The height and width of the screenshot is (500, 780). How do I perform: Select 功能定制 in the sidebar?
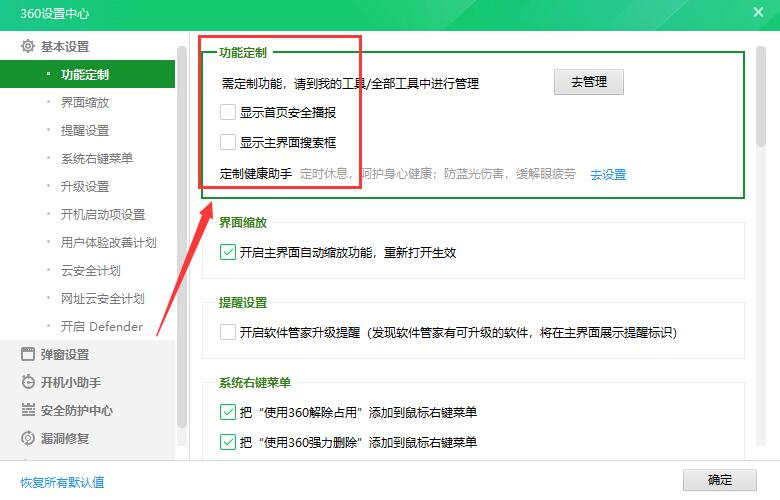(x=88, y=74)
